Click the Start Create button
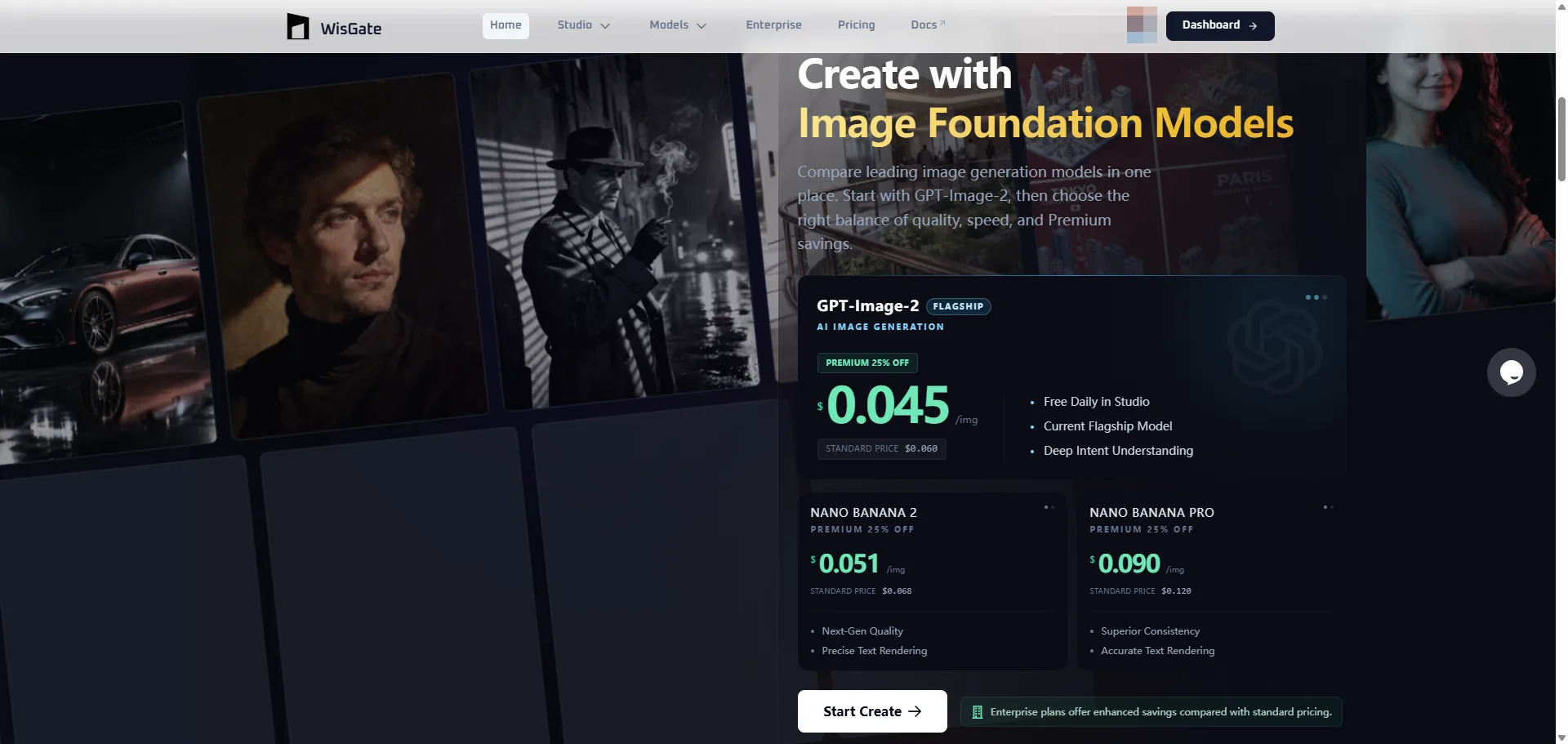 pos(872,711)
